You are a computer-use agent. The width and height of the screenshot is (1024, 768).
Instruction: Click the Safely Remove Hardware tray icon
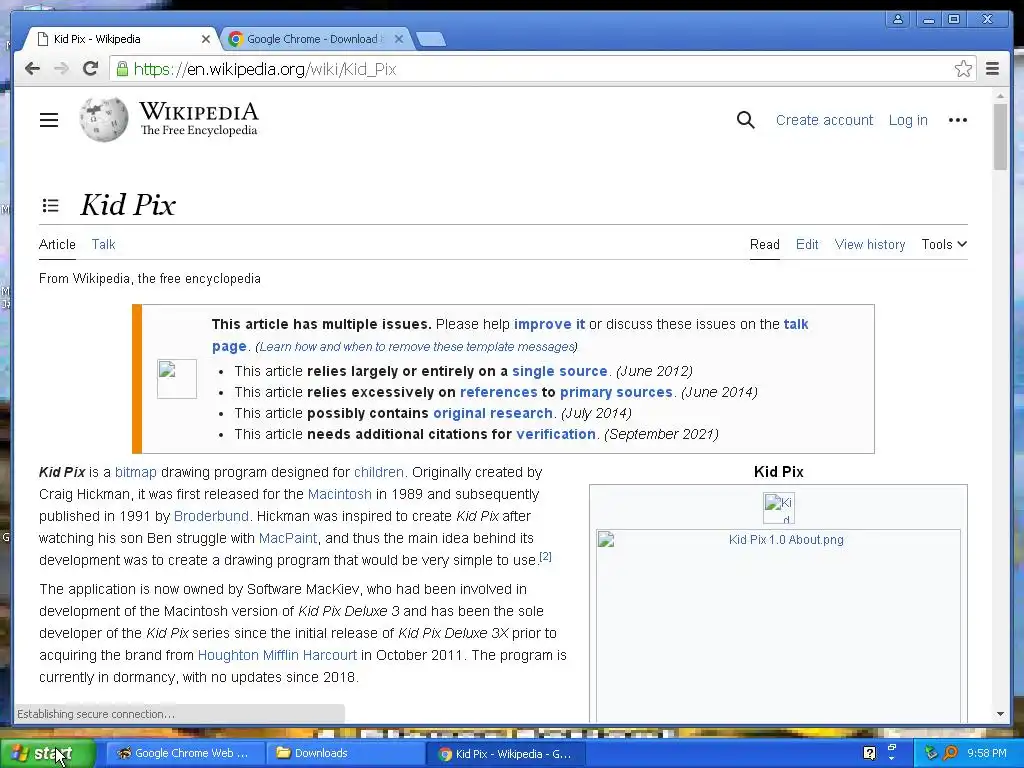pyautogui.click(x=931, y=753)
